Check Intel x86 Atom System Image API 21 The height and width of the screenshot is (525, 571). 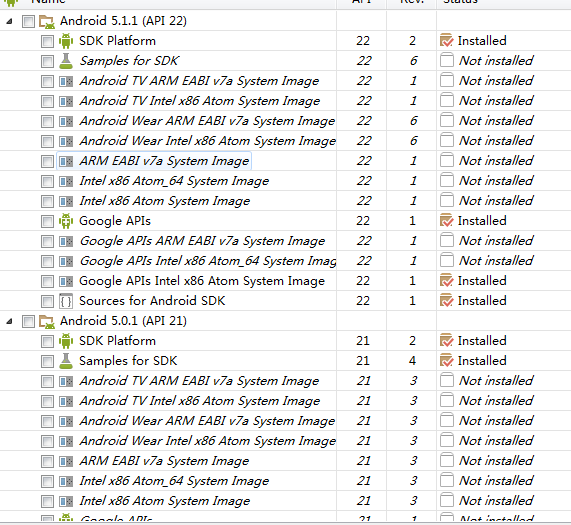click(x=47, y=501)
